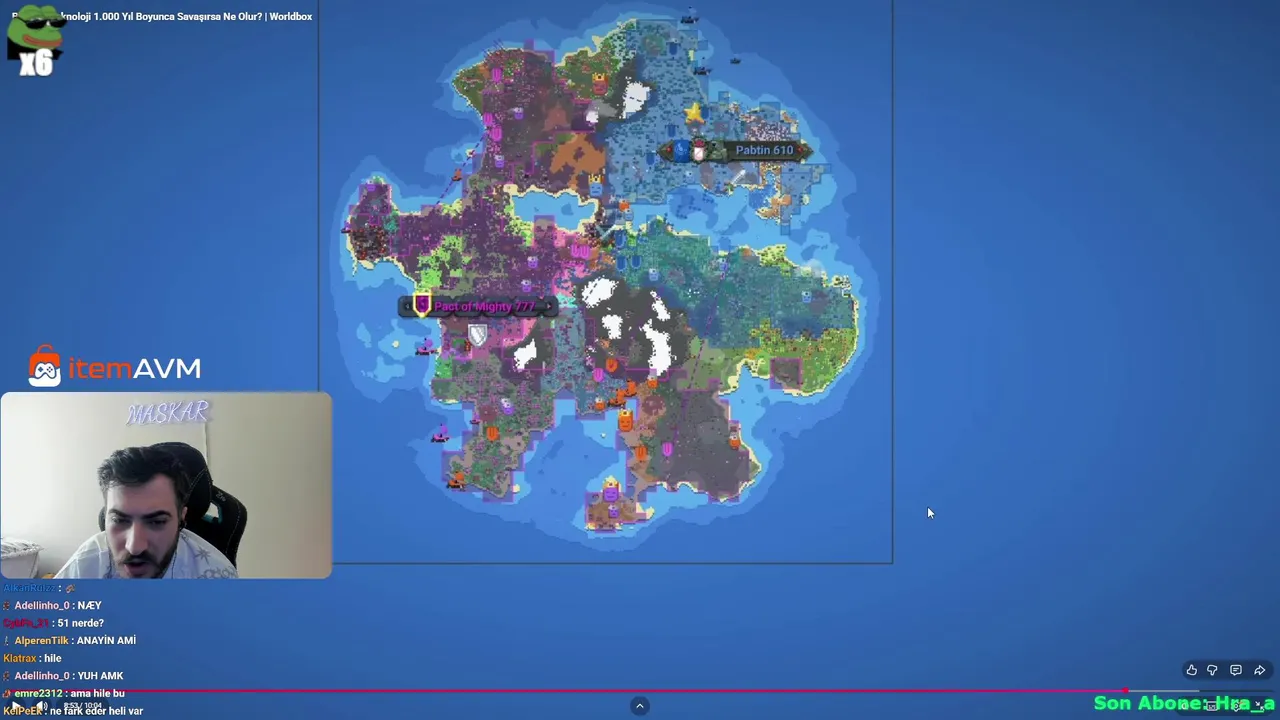Click chat message 'Adellinho_0 : NÆY'
Image resolution: width=1280 pixels, height=720 pixels.
click(x=53, y=606)
